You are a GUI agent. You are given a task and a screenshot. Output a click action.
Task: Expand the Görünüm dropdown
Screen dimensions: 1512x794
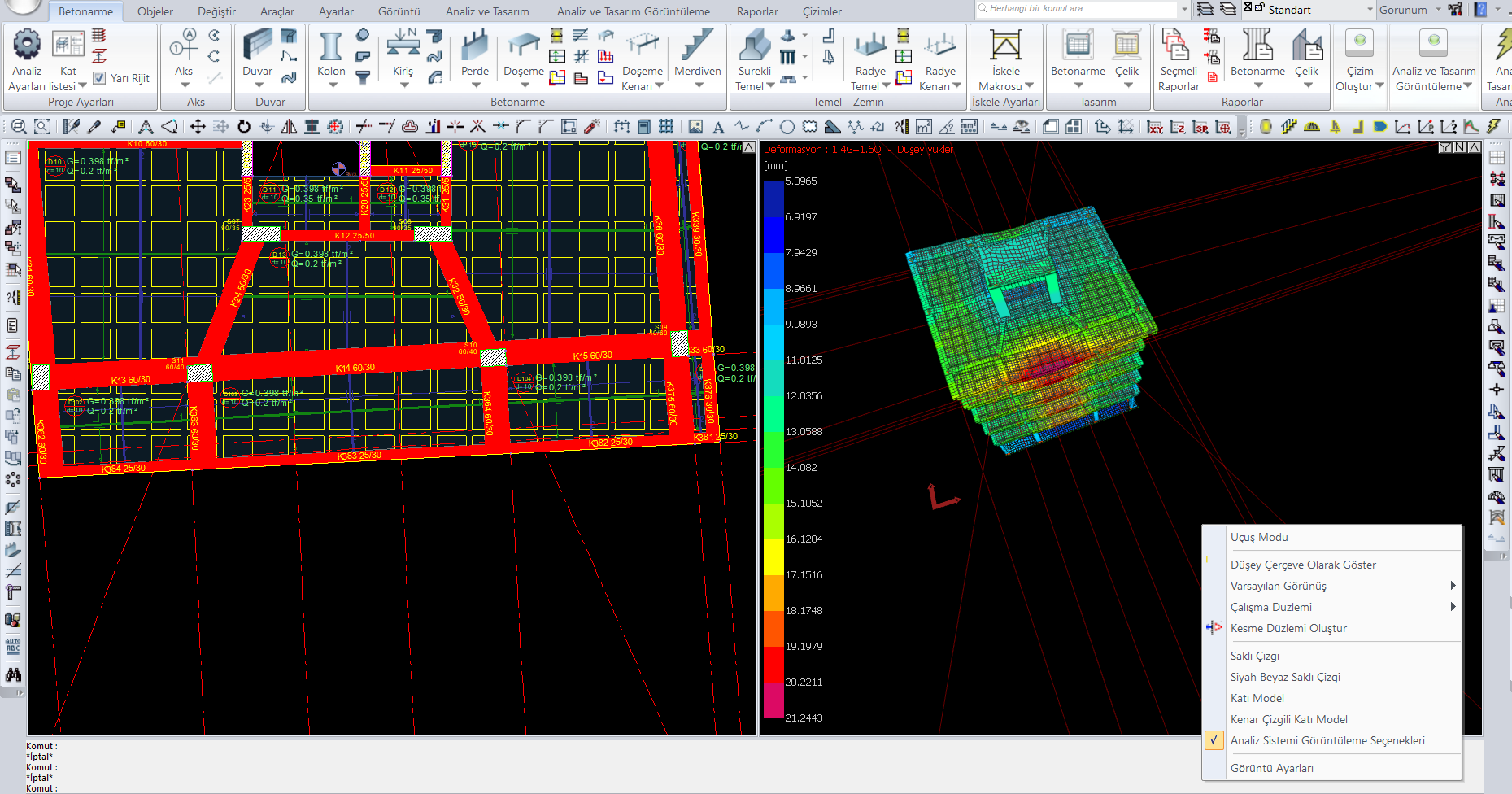pyautogui.click(x=1438, y=10)
